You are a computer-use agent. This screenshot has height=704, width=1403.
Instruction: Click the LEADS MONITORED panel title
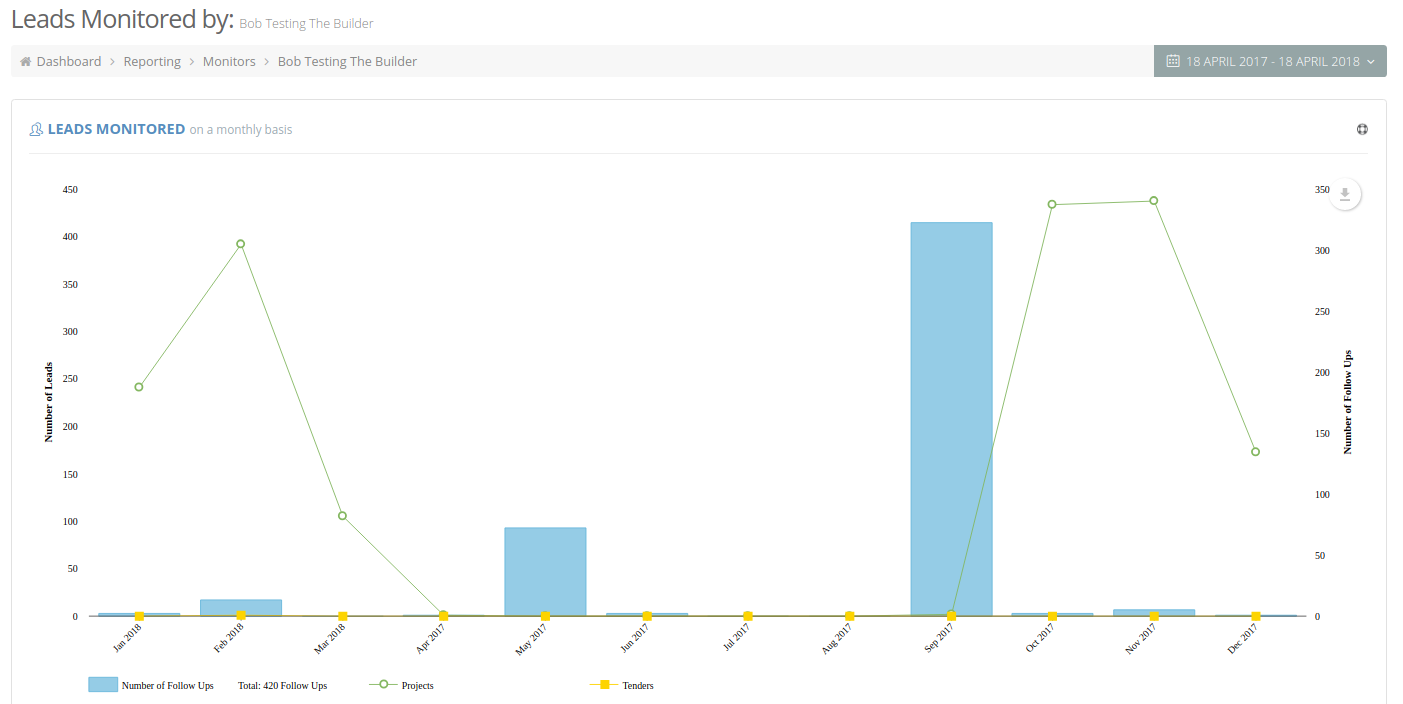pyautogui.click(x=116, y=129)
